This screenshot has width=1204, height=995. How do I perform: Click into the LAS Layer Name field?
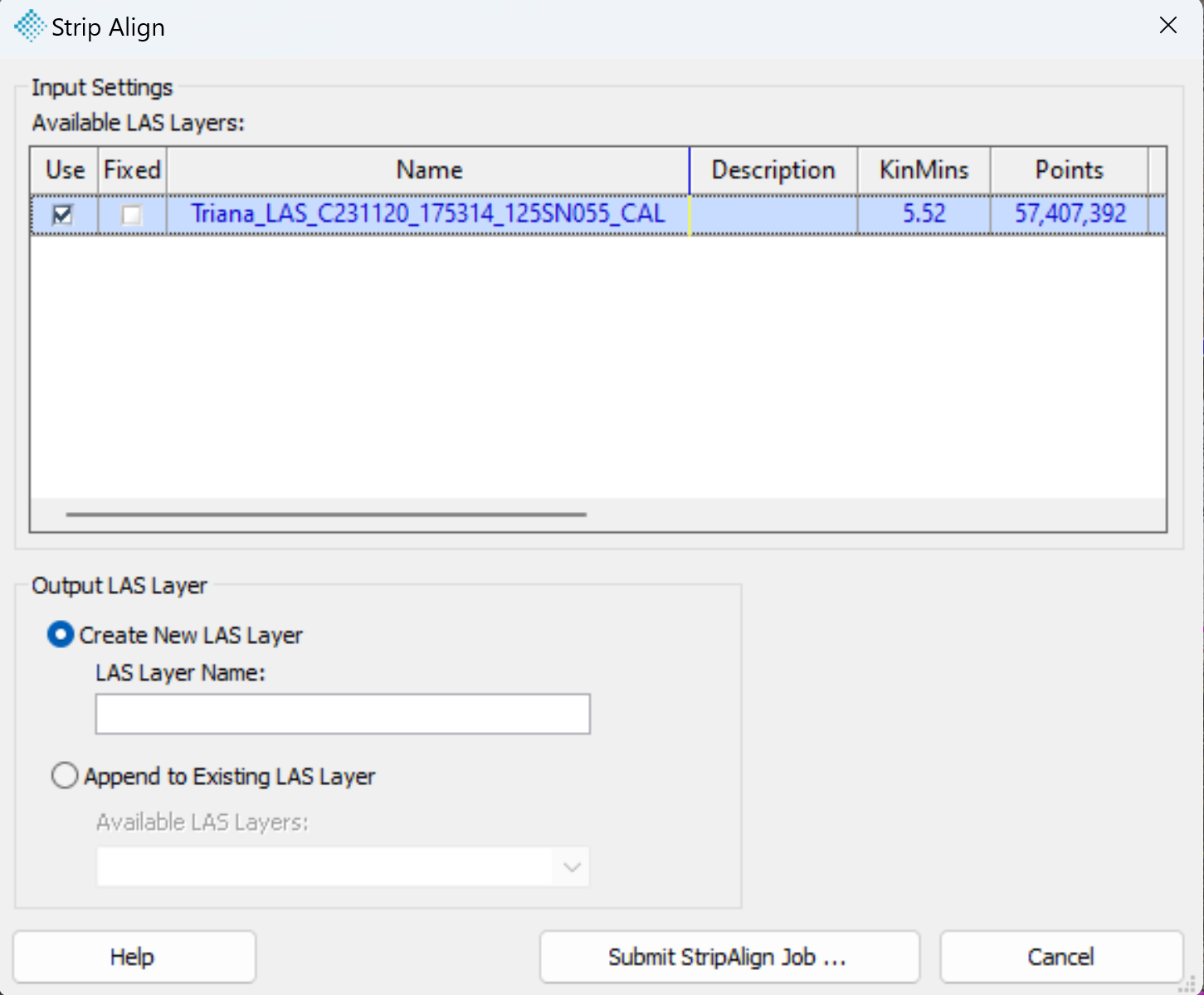pos(343,715)
